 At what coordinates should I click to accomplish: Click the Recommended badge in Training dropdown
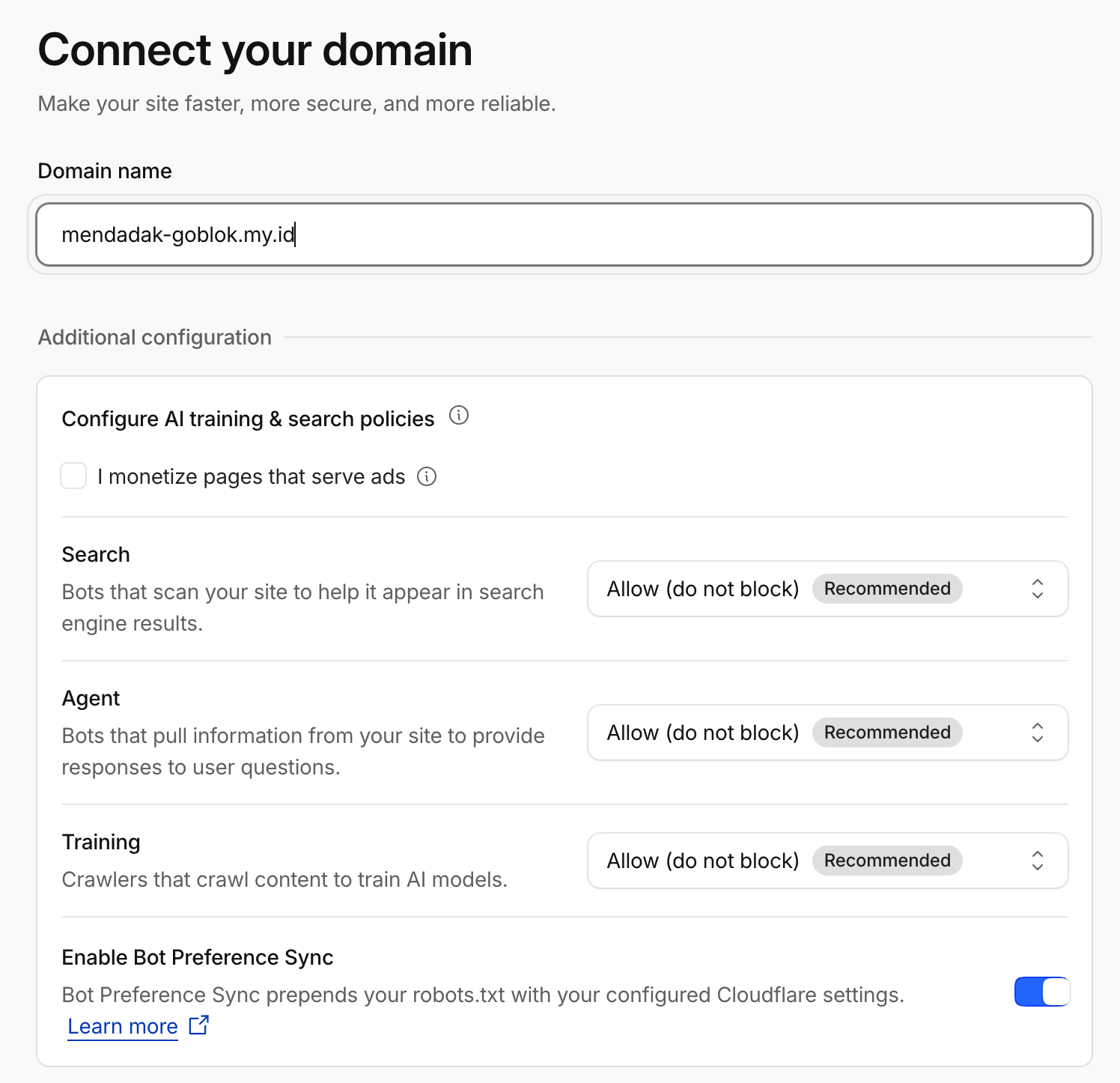point(887,861)
